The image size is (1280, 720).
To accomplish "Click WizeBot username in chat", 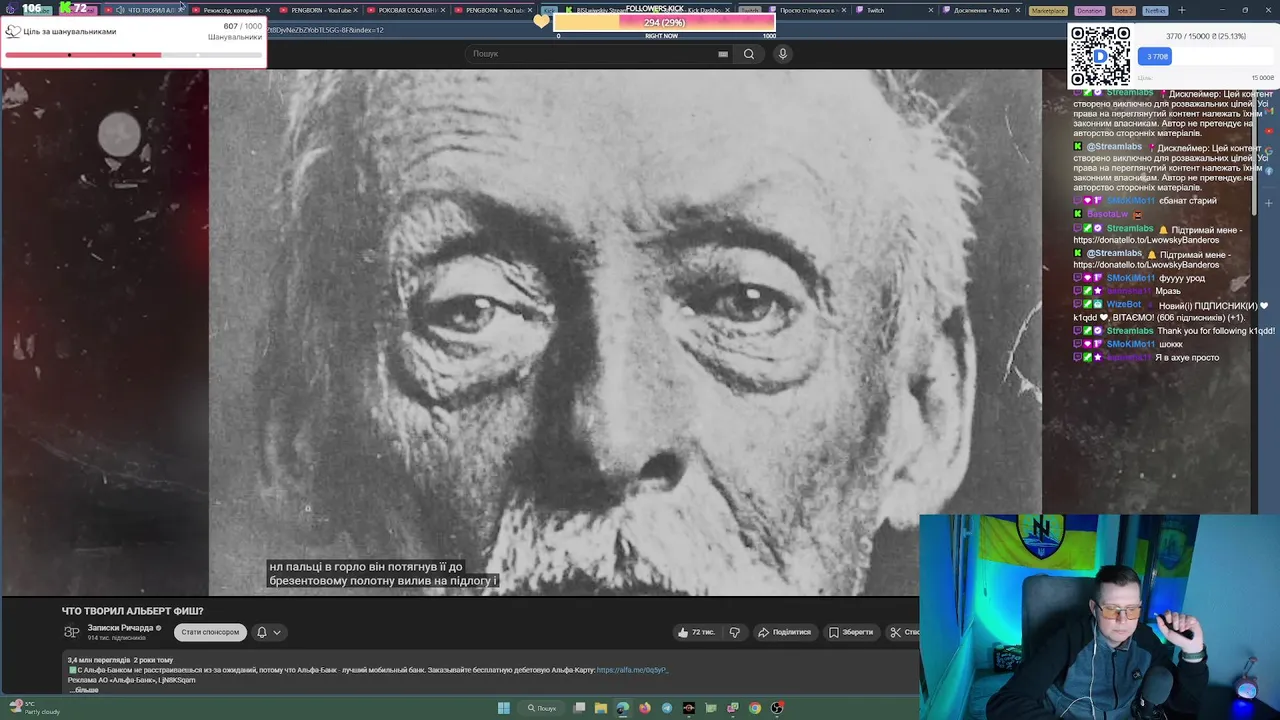I will [1124, 304].
